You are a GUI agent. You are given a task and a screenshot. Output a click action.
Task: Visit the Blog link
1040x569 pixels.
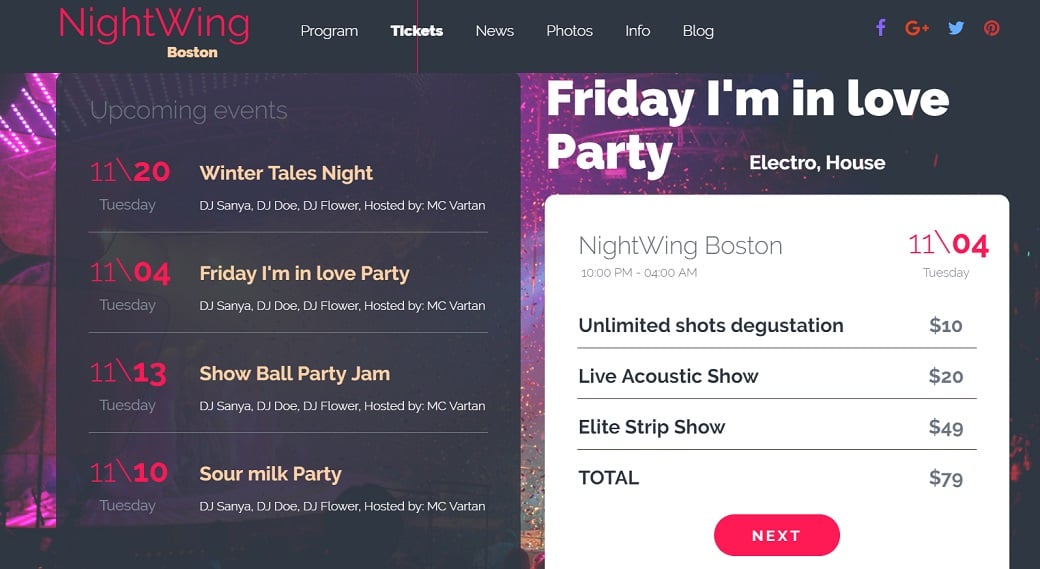tap(698, 31)
